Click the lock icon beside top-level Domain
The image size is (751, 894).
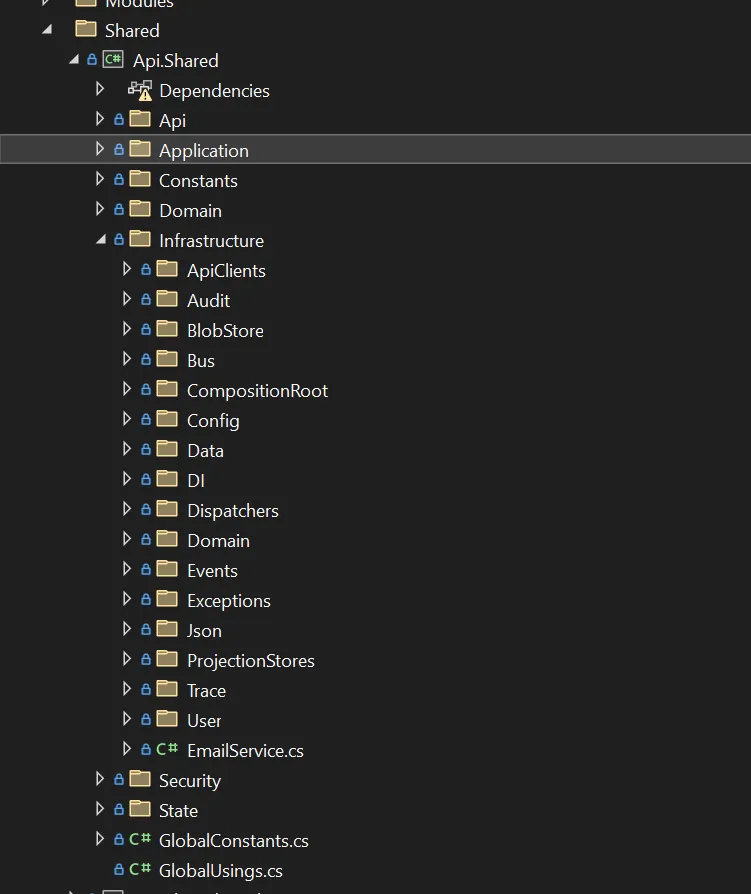(x=119, y=210)
